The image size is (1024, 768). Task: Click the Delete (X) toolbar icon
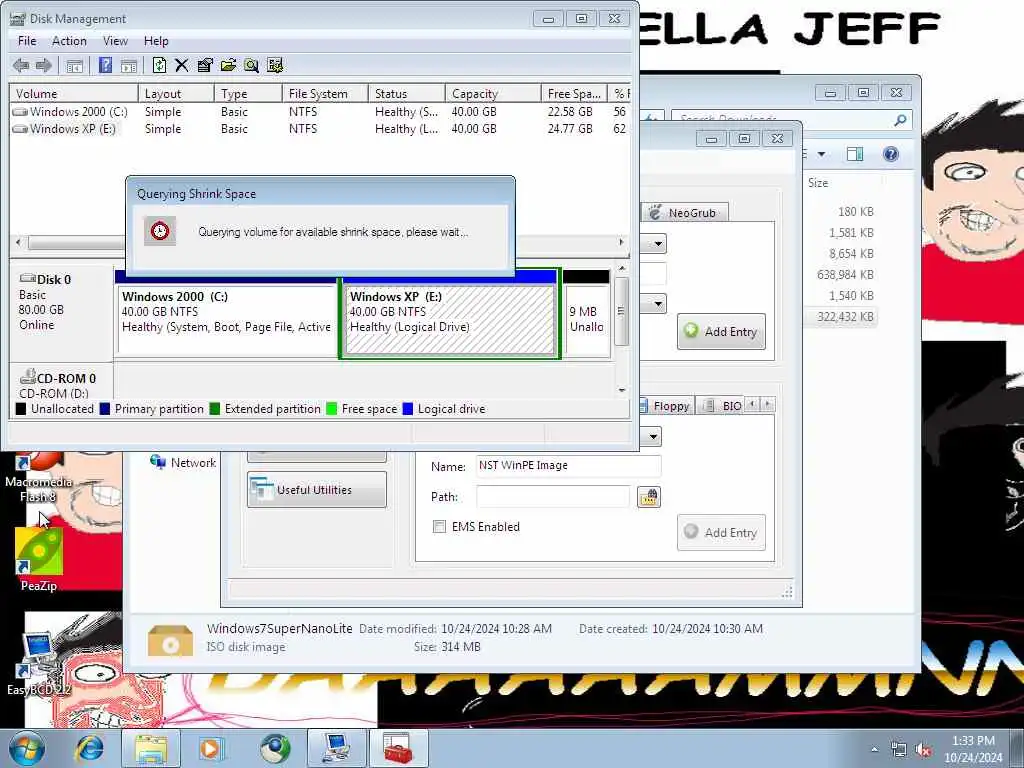pyautogui.click(x=182, y=65)
